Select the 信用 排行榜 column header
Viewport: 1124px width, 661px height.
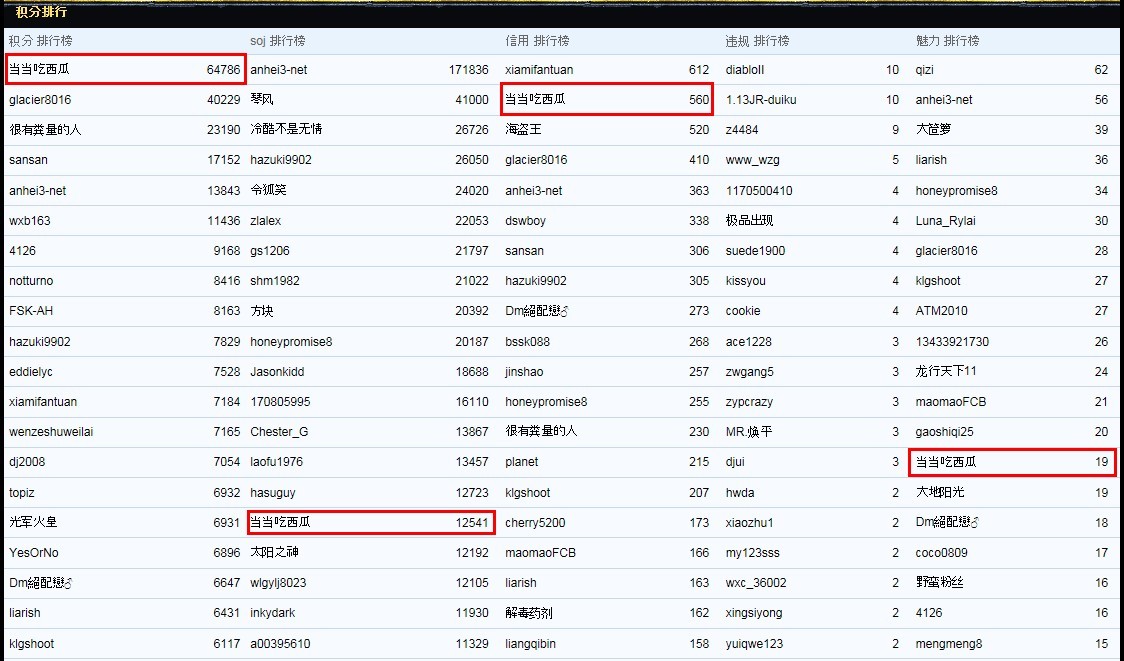pos(537,41)
